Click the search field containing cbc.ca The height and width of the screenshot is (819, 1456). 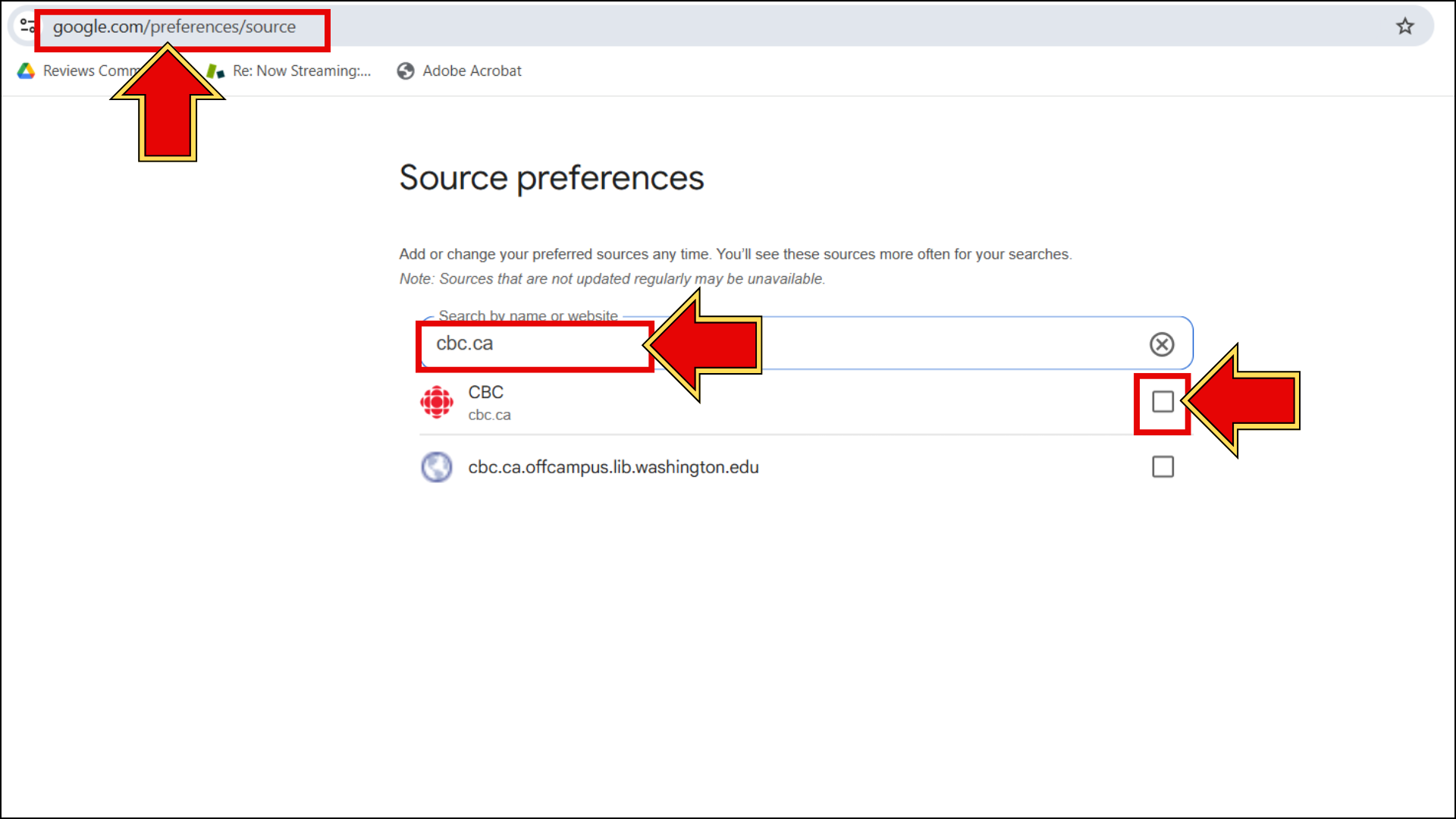(x=808, y=344)
